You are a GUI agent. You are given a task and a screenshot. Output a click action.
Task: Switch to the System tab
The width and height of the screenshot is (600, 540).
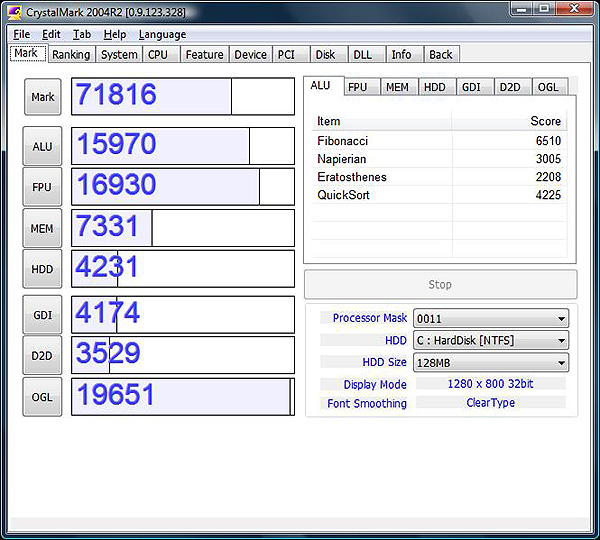[119, 54]
